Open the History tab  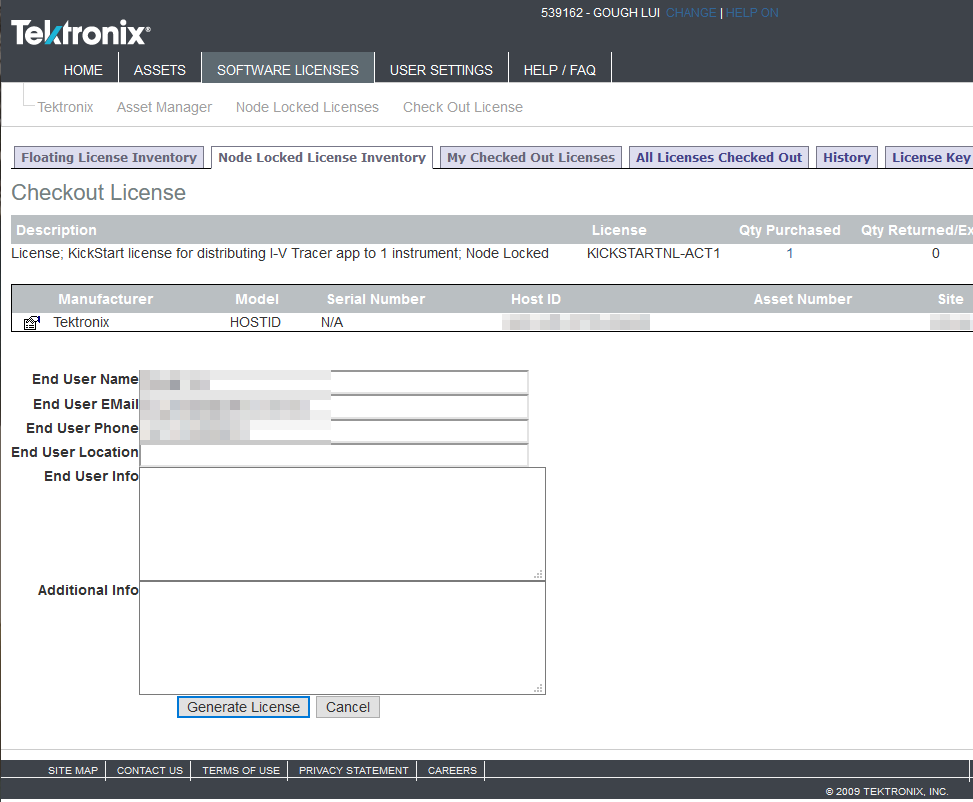847,157
